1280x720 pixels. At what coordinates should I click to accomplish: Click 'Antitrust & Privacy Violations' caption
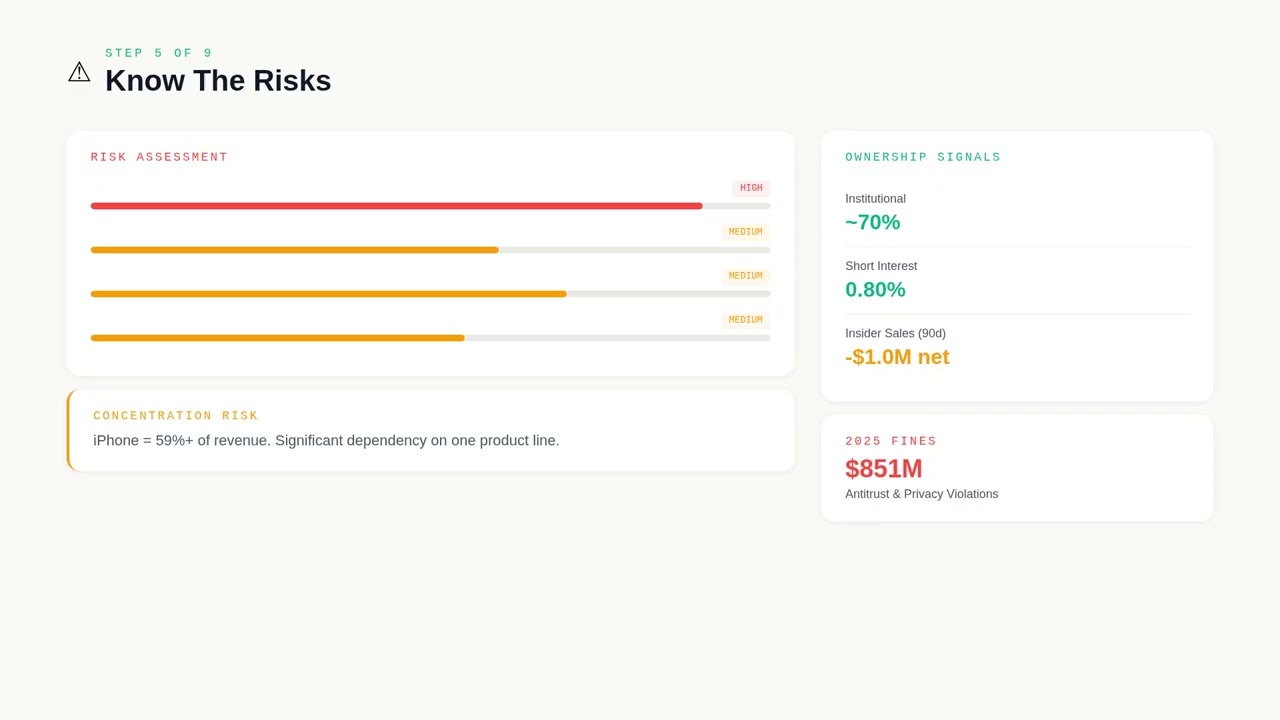point(921,494)
